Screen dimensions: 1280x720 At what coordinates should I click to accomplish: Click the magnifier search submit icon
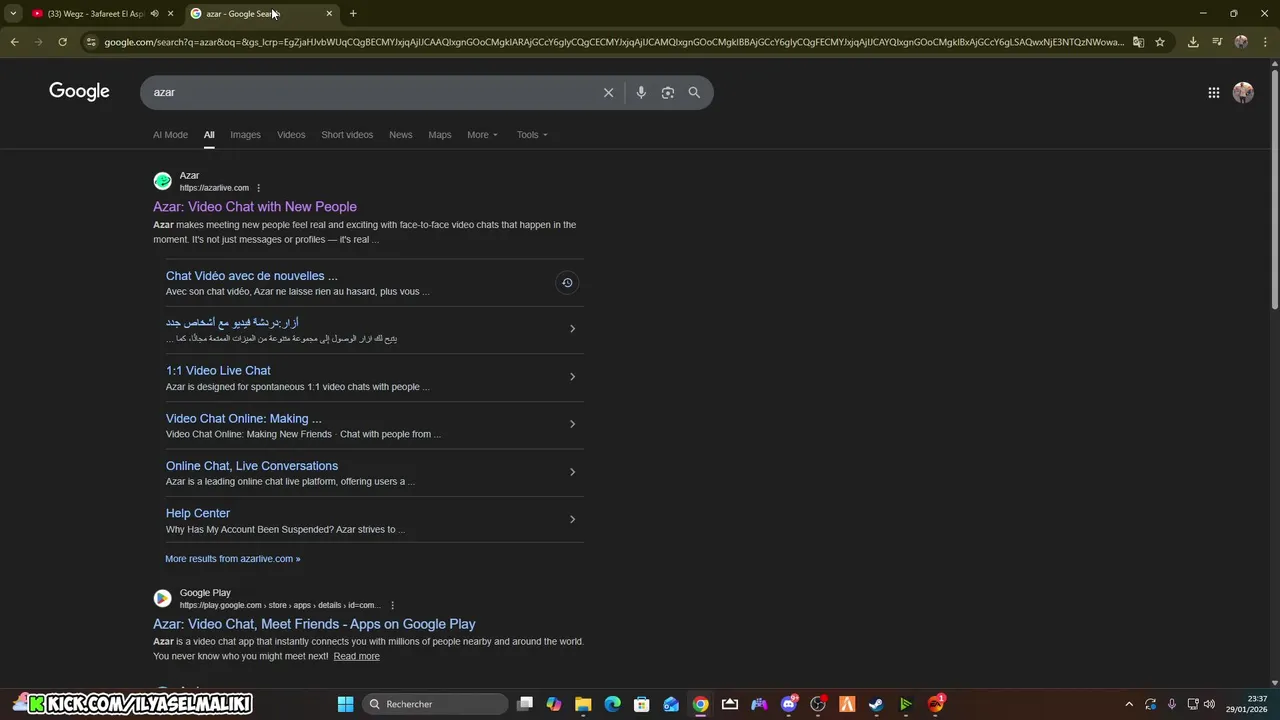click(694, 92)
